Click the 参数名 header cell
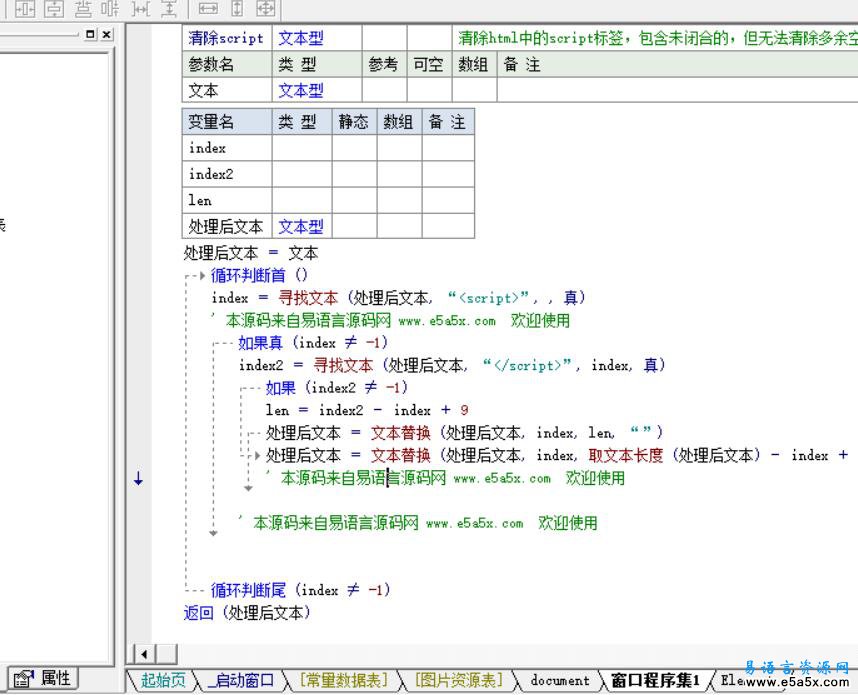 point(227,65)
